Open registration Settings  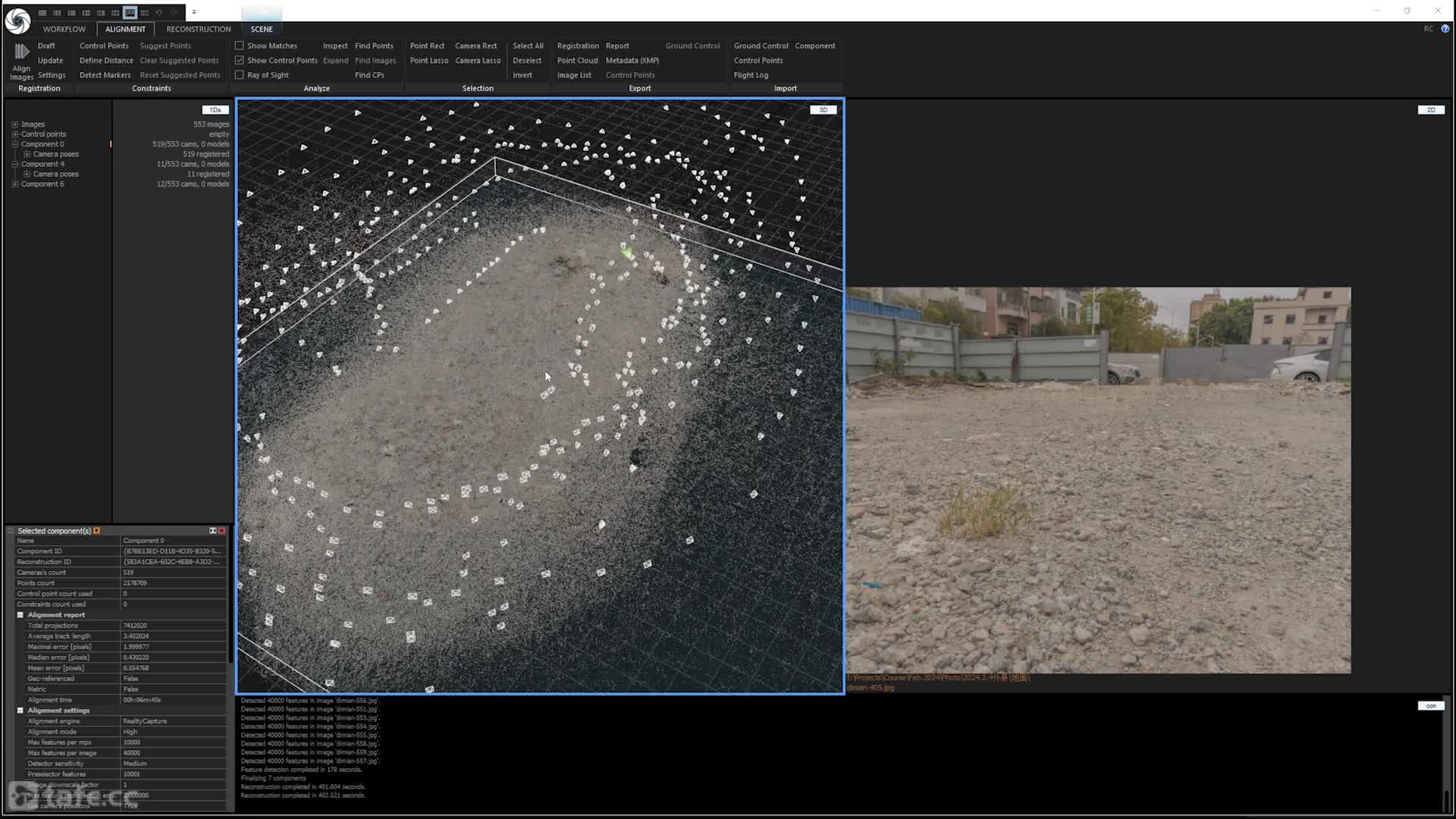click(52, 75)
